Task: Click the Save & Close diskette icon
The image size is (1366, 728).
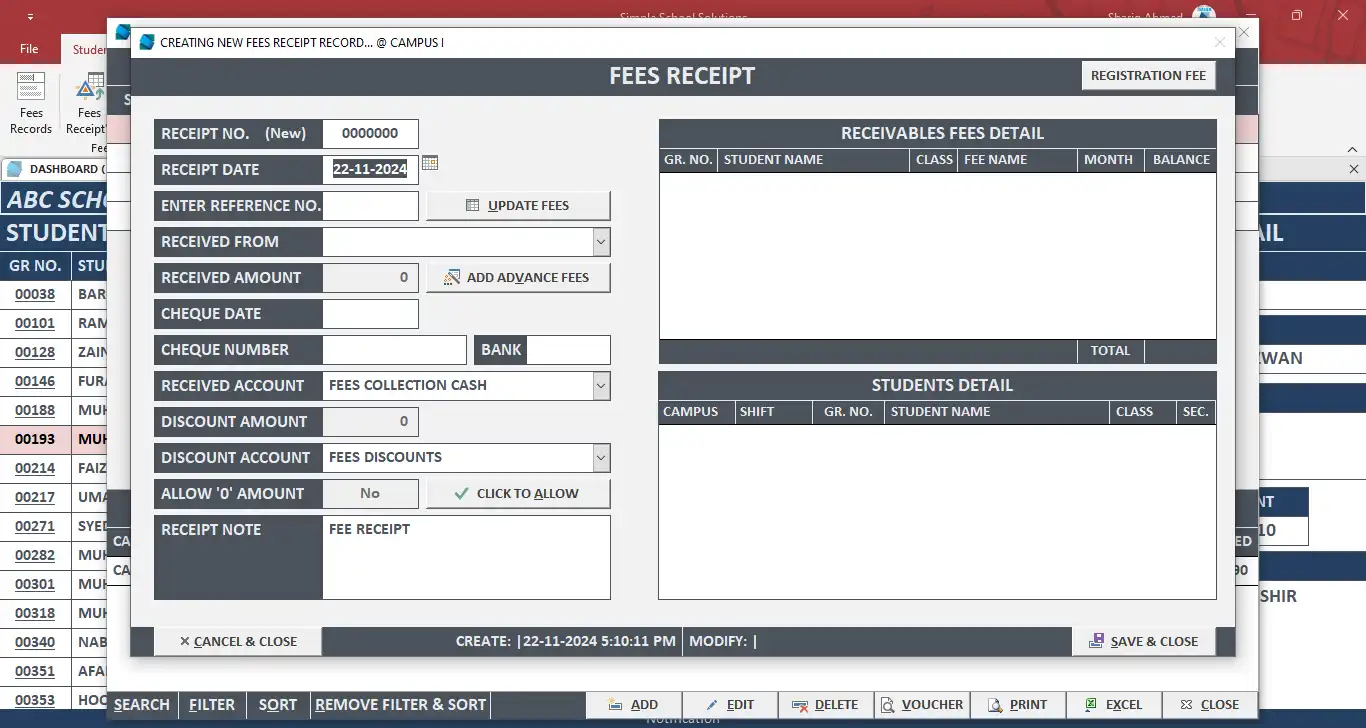Action: coord(1095,641)
